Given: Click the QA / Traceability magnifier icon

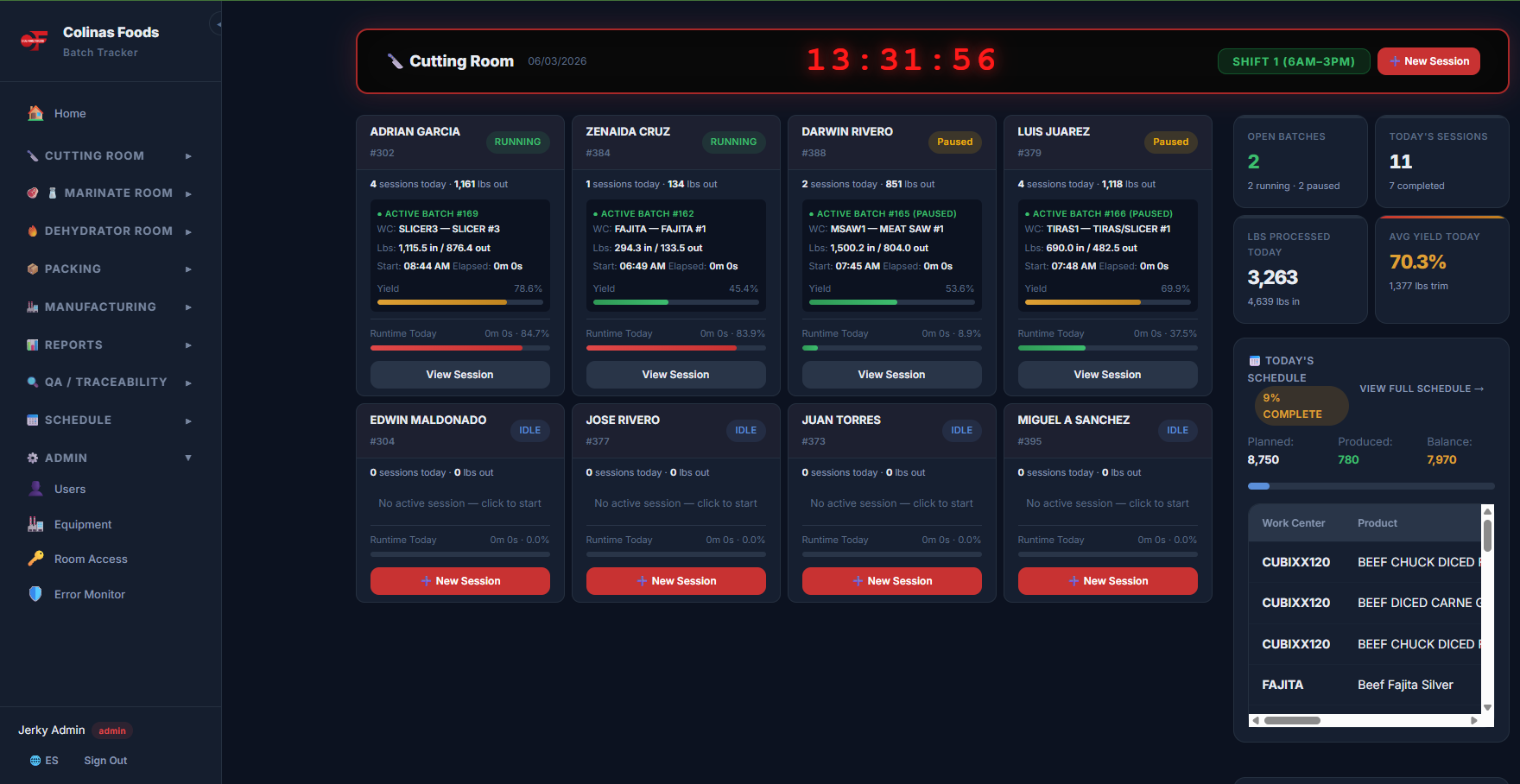Looking at the screenshot, I should coord(33,383).
